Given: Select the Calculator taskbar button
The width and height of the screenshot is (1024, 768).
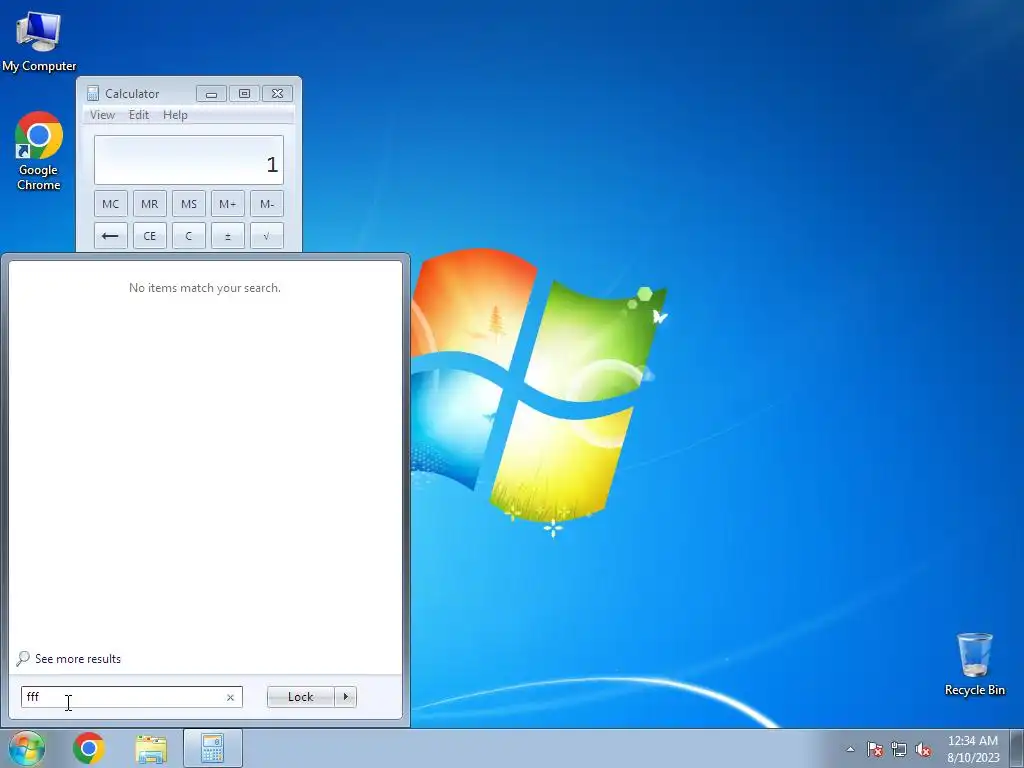Looking at the screenshot, I should coord(213,748).
